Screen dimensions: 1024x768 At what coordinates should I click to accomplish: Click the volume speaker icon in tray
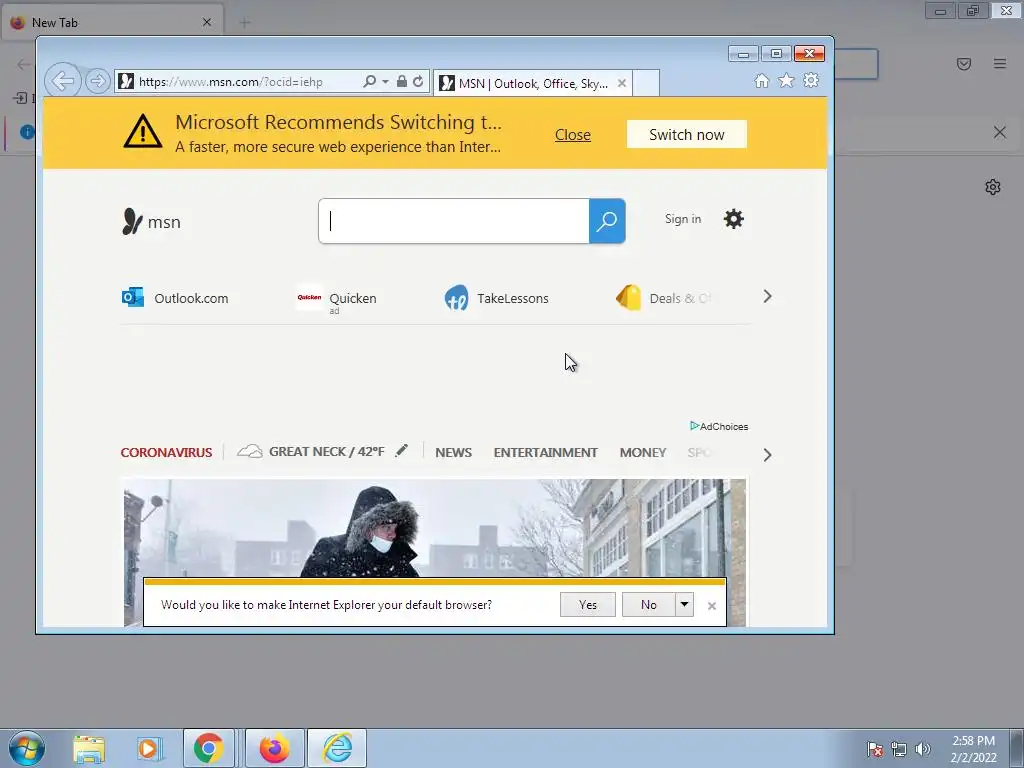pos(923,749)
